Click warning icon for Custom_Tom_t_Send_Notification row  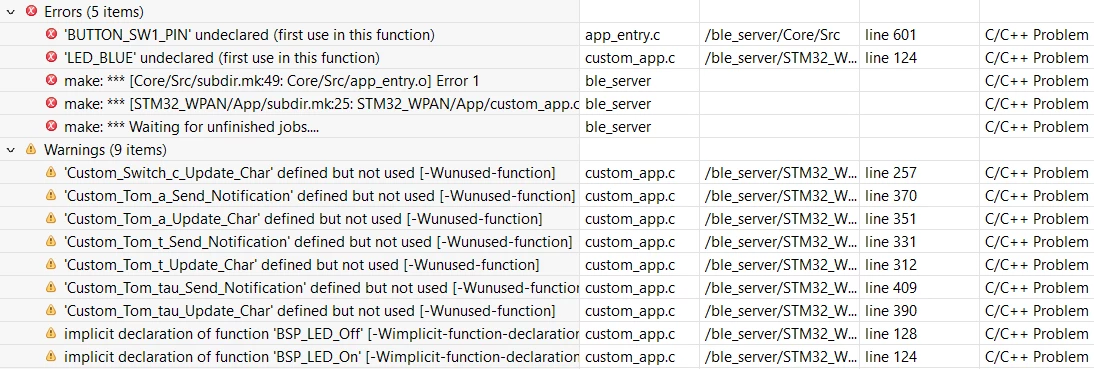(x=50, y=241)
